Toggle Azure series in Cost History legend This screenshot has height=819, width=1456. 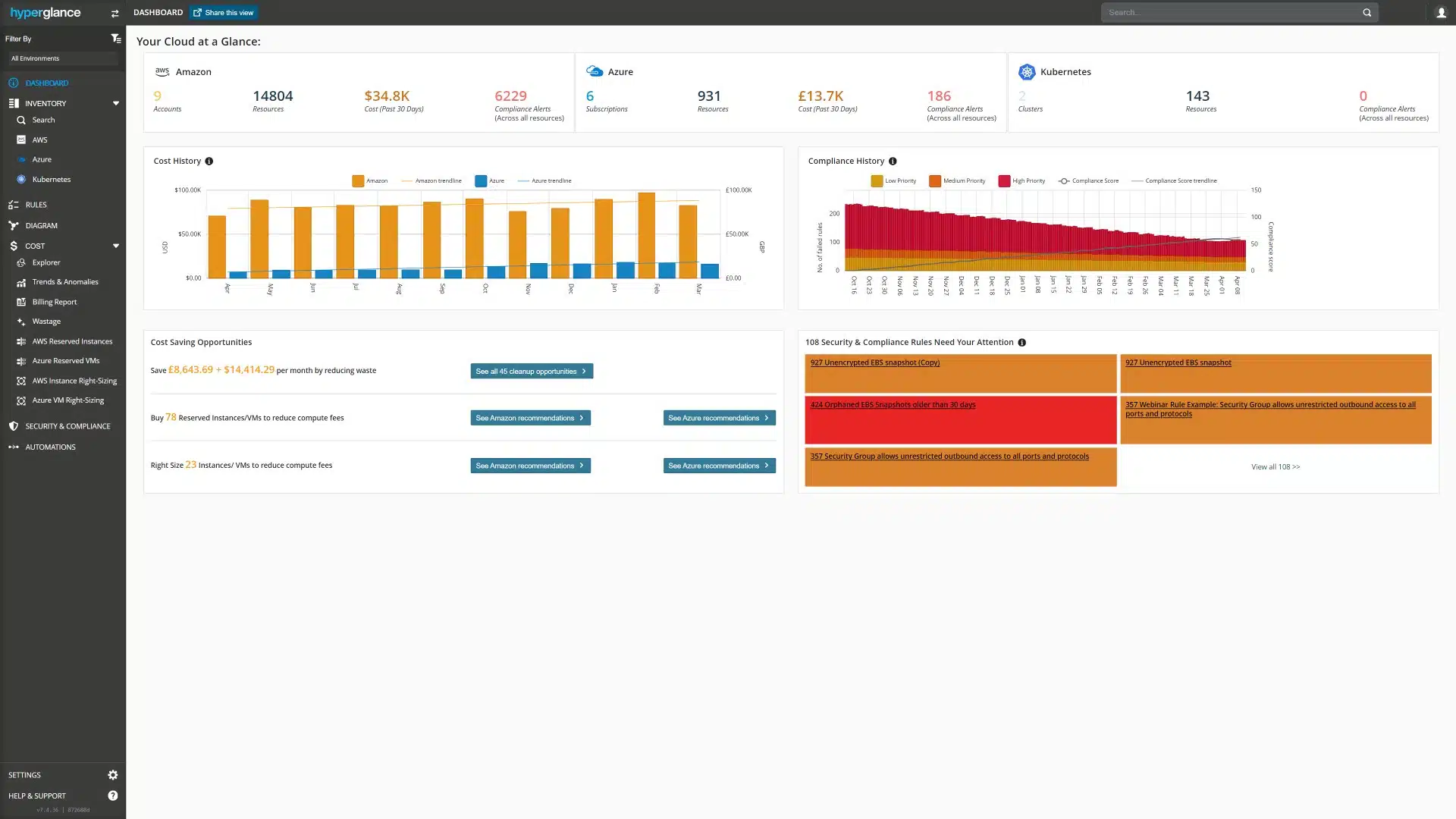tap(490, 180)
